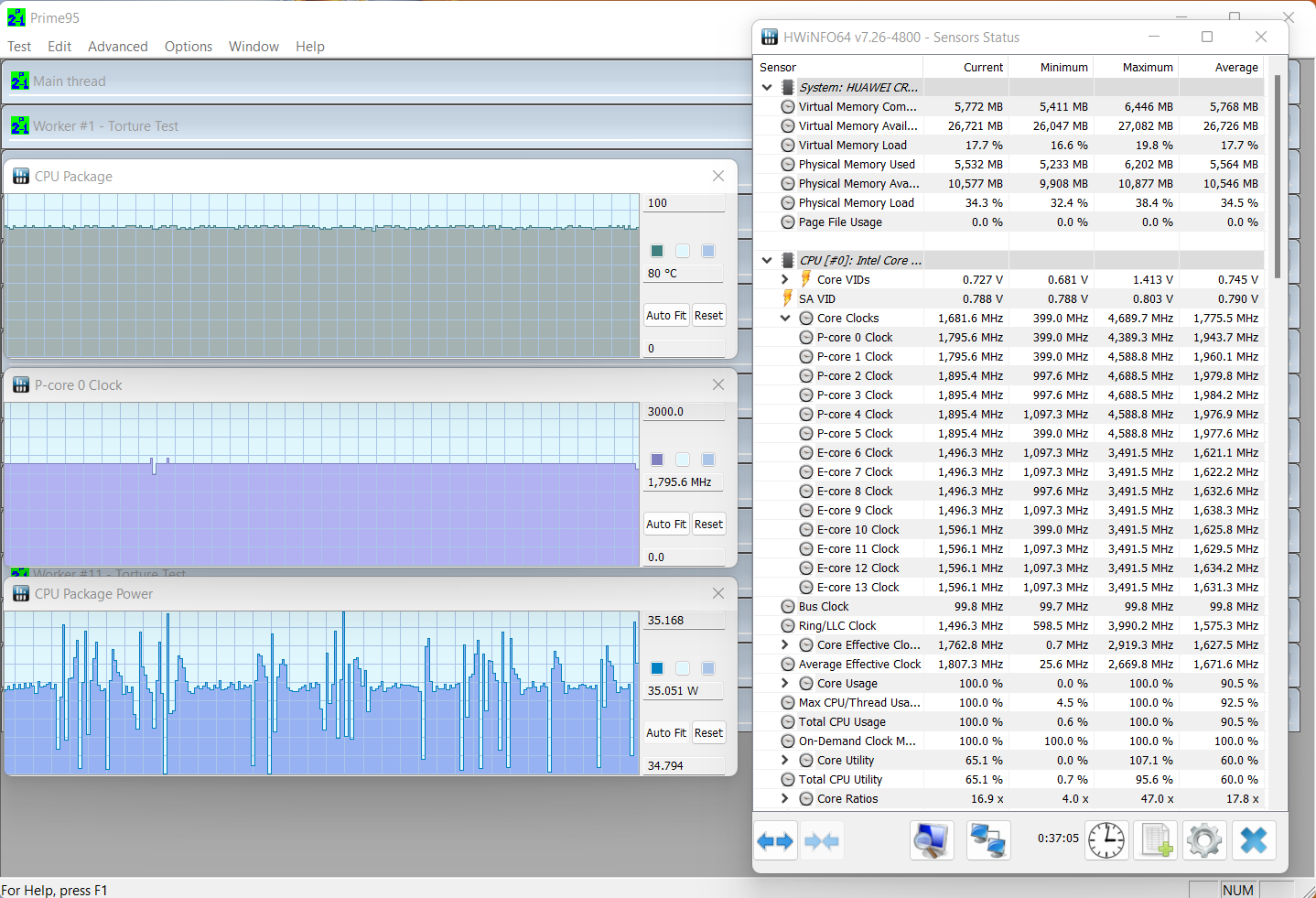Click the P-core 0 Clock graph window icon

21,385
